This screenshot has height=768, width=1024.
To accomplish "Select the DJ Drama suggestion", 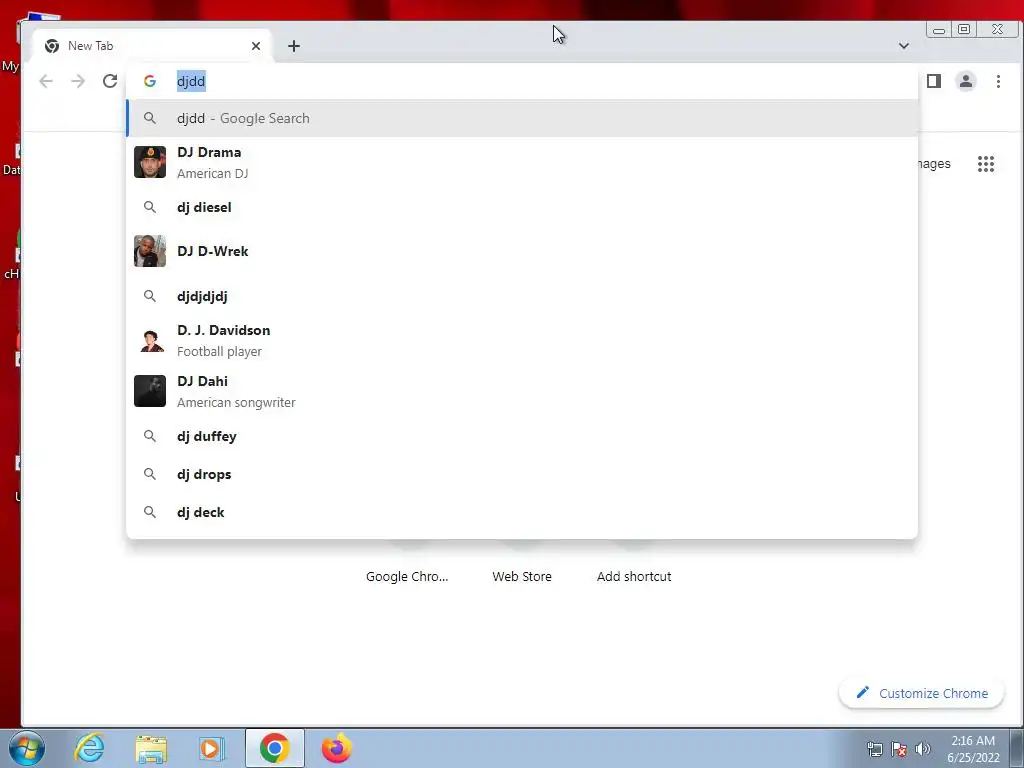I will coord(522,163).
